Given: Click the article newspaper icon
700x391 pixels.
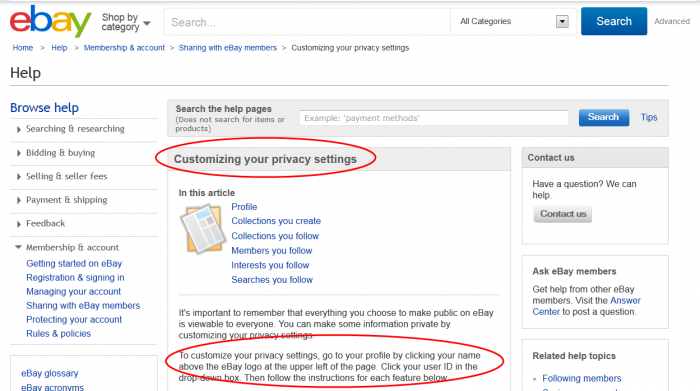Looking at the screenshot, I should tap(202, 229).
